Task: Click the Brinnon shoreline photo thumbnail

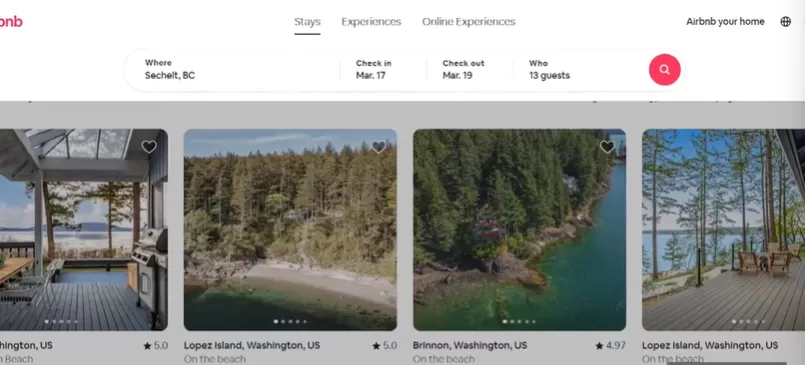Action: [x=519, y=229]
